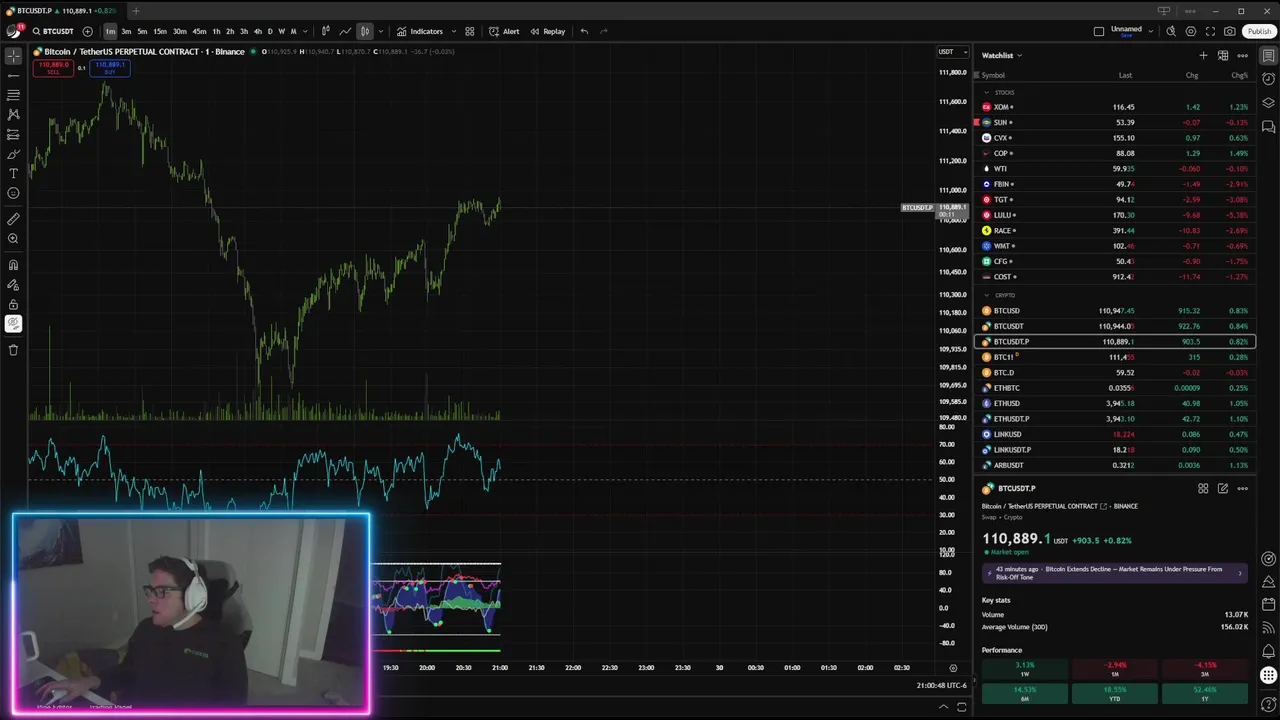Create a price Alert
Viewport: 1280px width, 720px height.
(x=504, y=31)
